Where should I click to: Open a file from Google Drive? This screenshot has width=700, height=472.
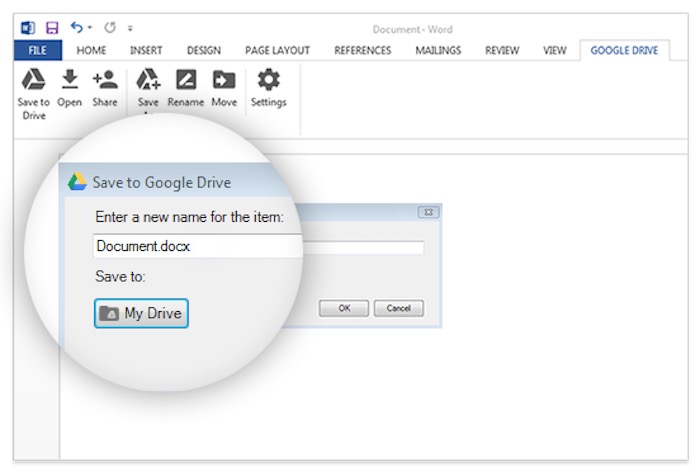point(70,88)
